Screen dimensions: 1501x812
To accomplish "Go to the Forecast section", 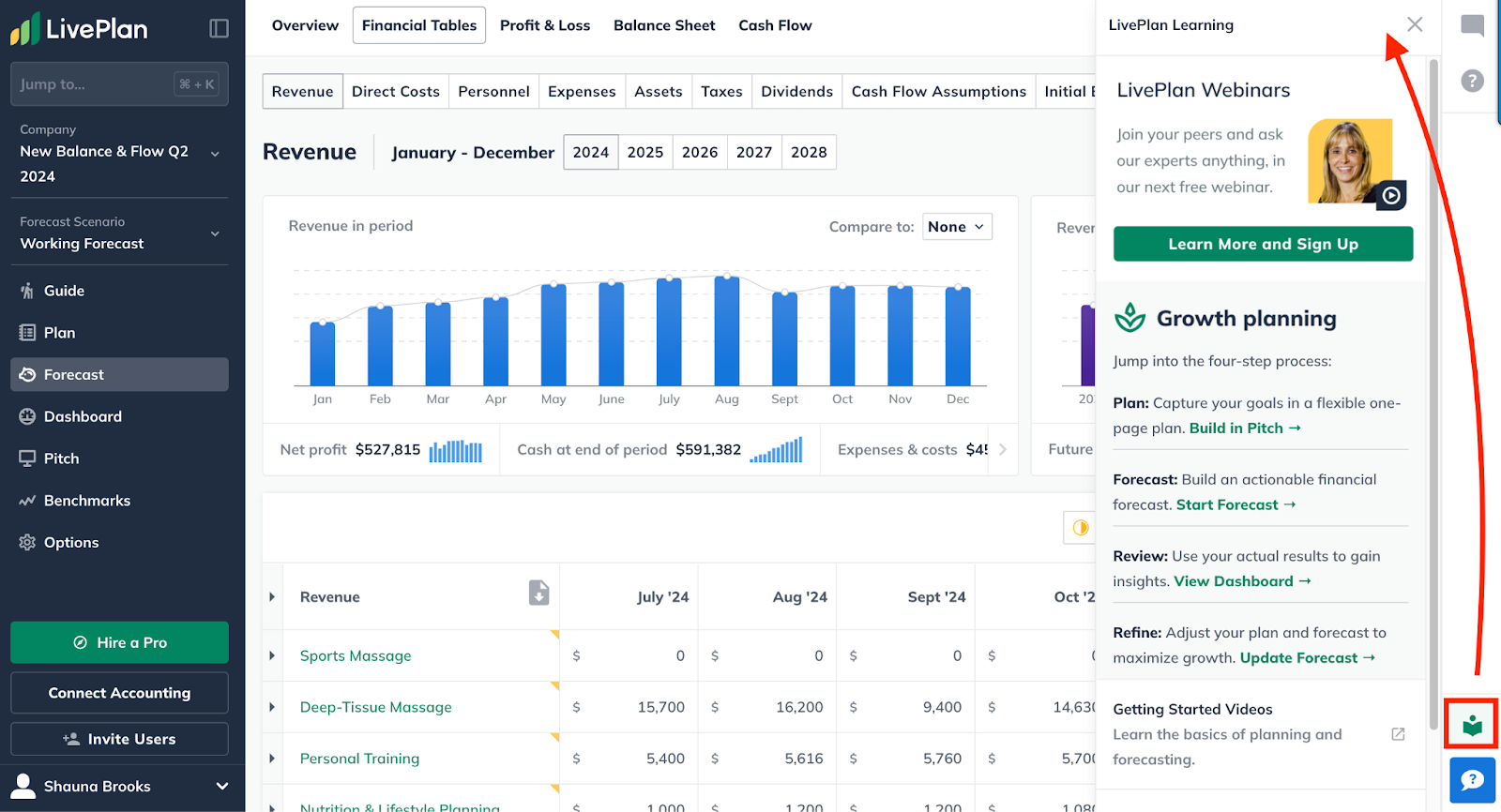I will pos(119,374).
